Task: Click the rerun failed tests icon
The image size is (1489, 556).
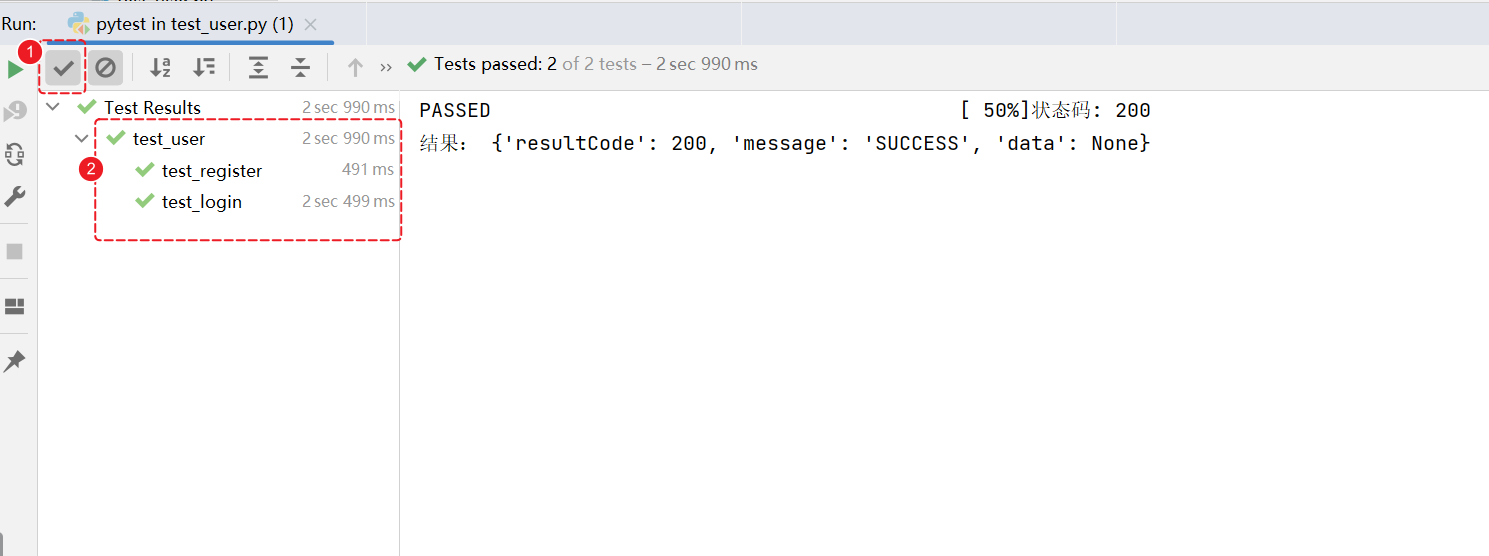Action: tap(15, 110)
